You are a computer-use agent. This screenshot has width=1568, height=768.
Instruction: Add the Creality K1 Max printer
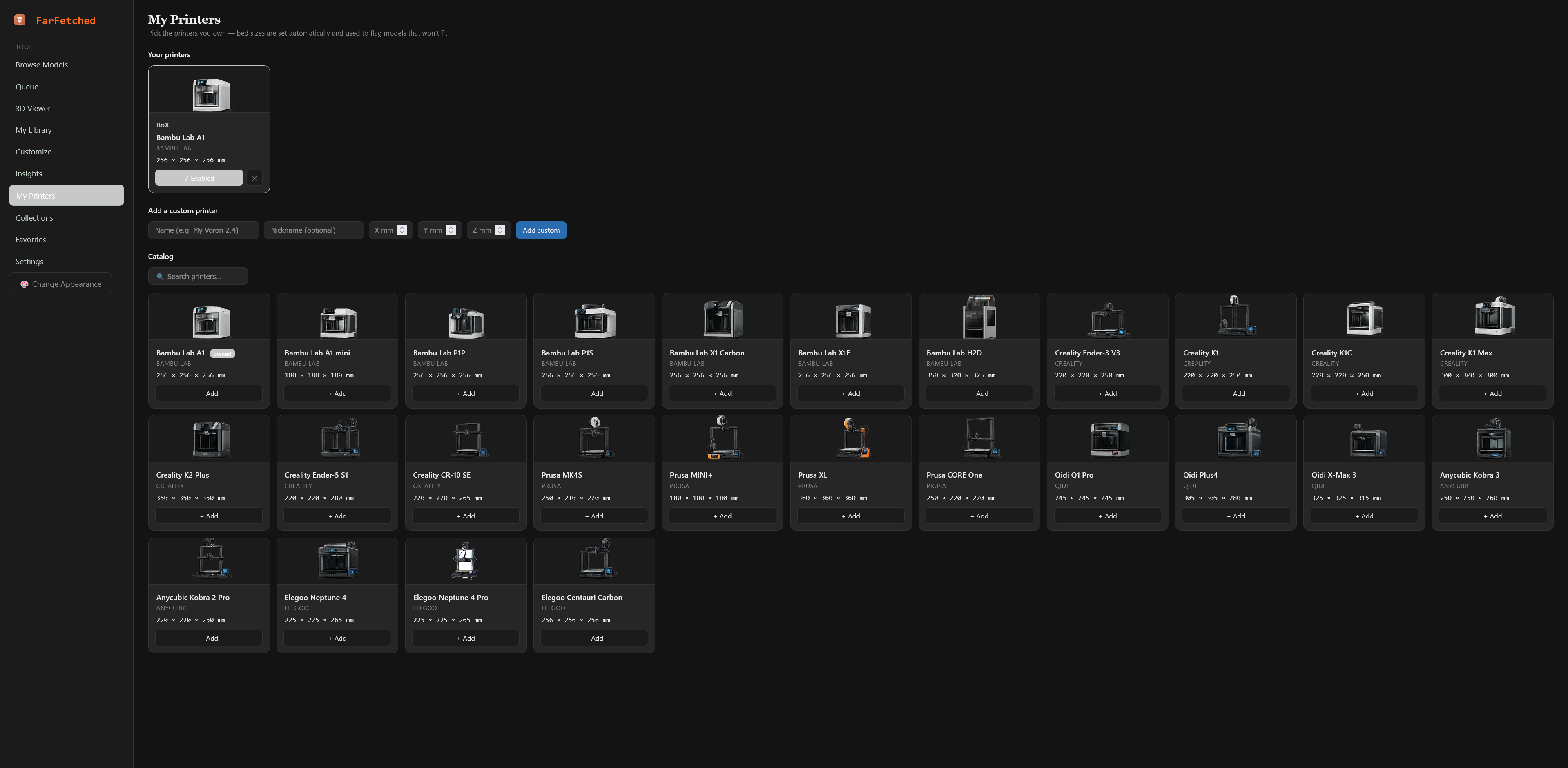click(x=1492, y=393)
